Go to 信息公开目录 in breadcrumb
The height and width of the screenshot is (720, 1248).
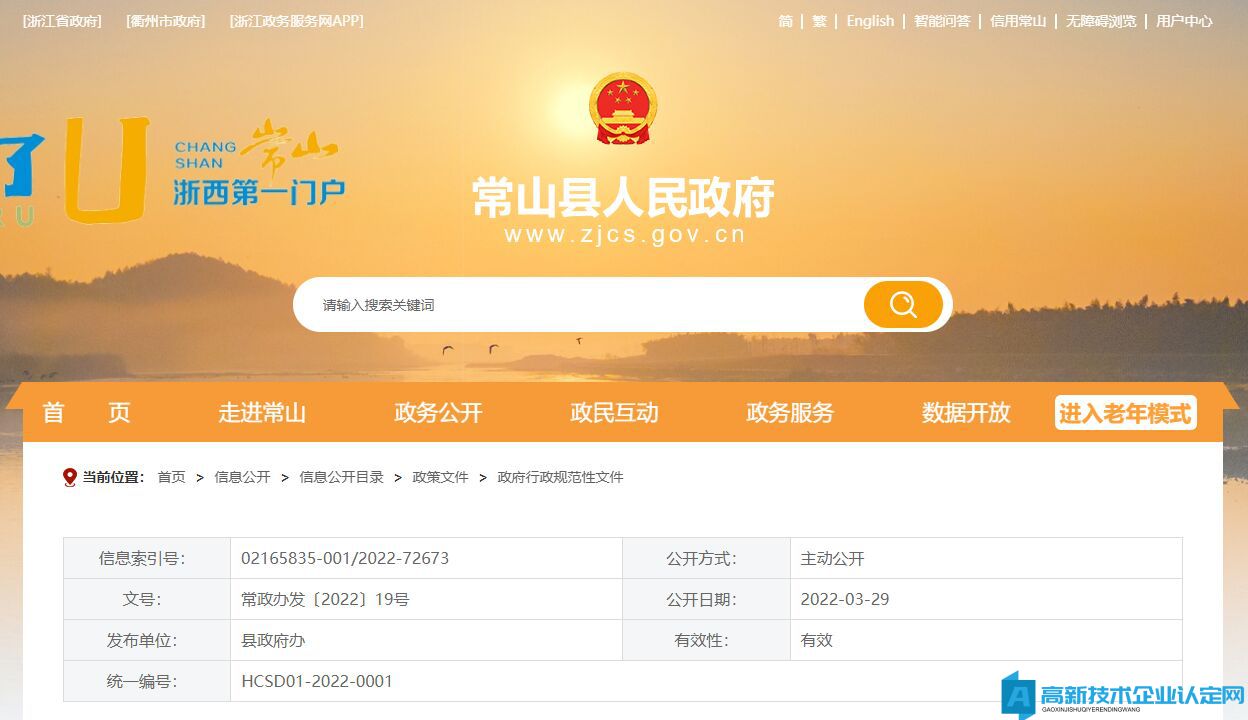(341, 478)
